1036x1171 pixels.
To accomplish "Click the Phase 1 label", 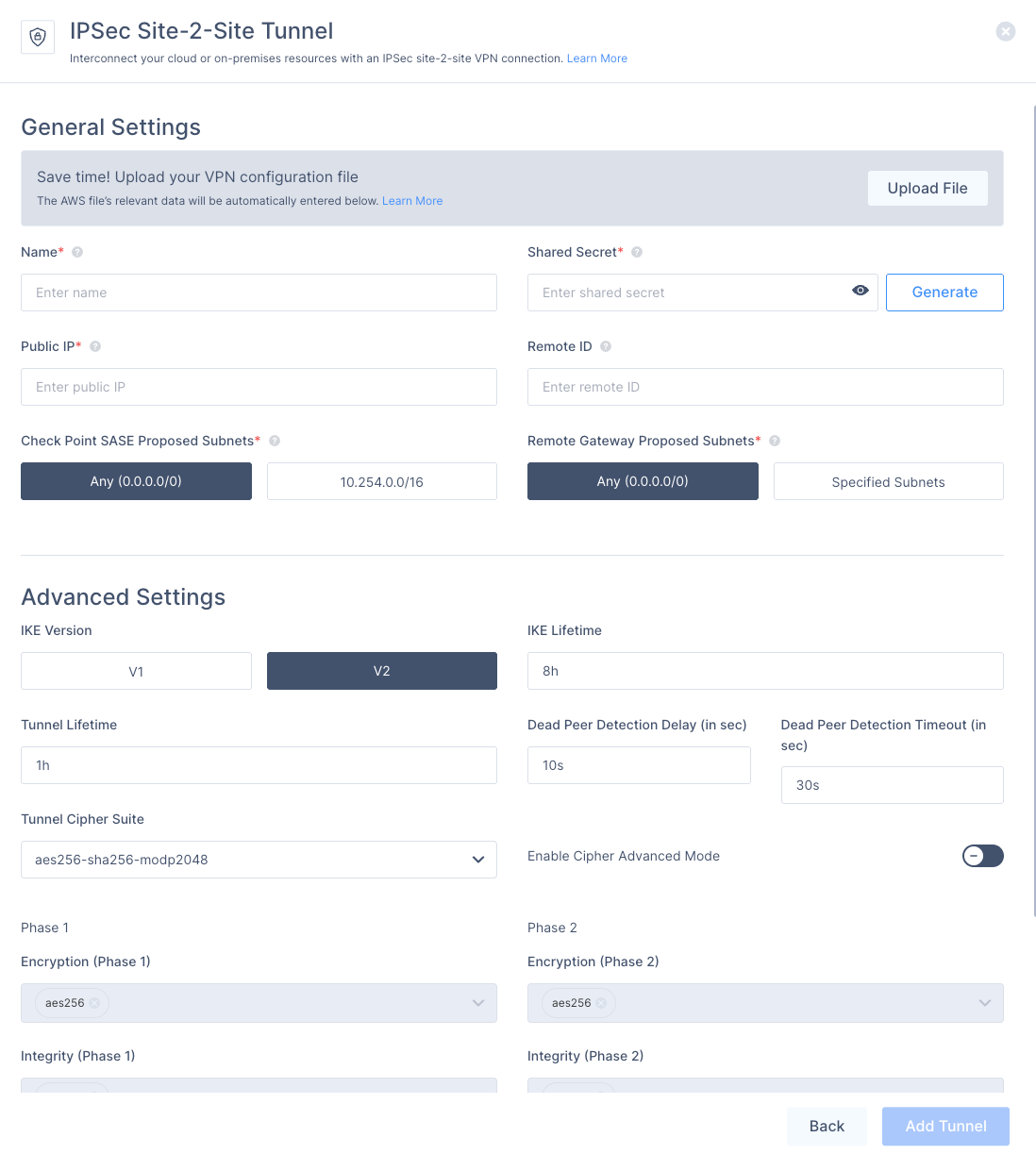I will coord(45,928).
